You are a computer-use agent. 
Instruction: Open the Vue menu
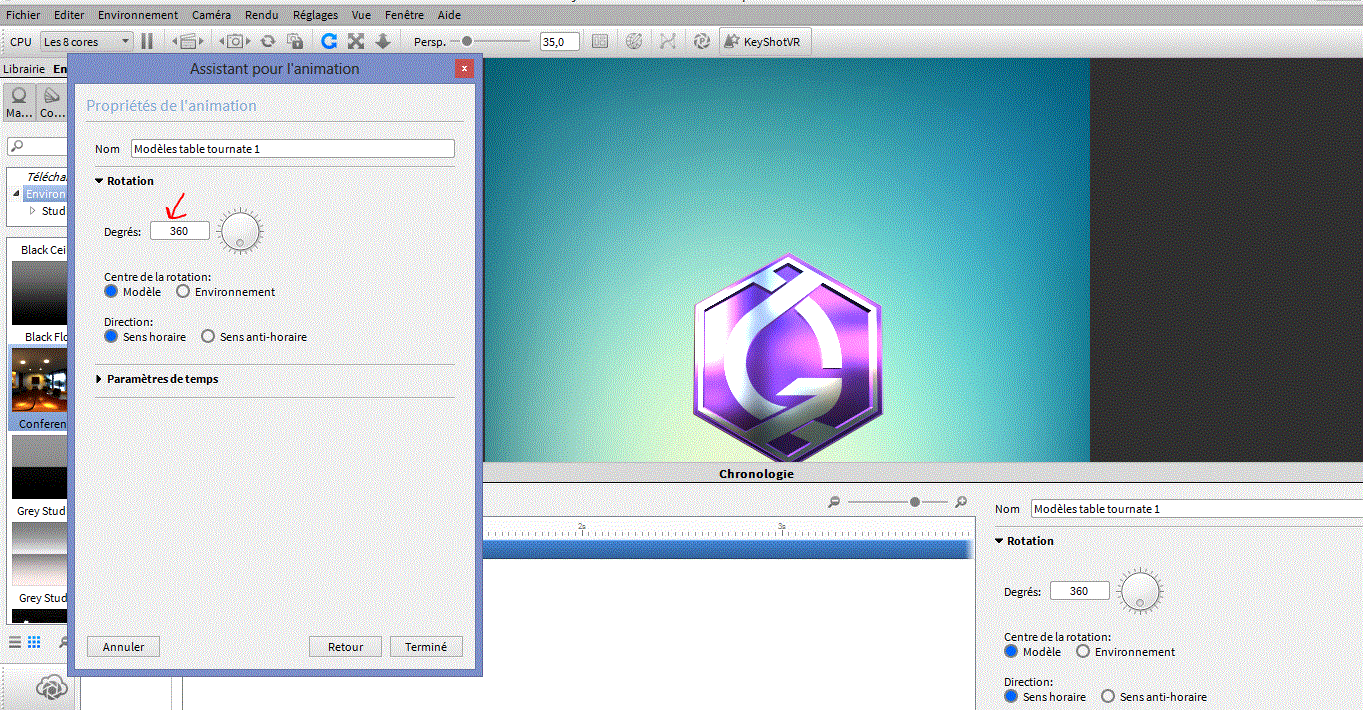[x=361, y=15]
